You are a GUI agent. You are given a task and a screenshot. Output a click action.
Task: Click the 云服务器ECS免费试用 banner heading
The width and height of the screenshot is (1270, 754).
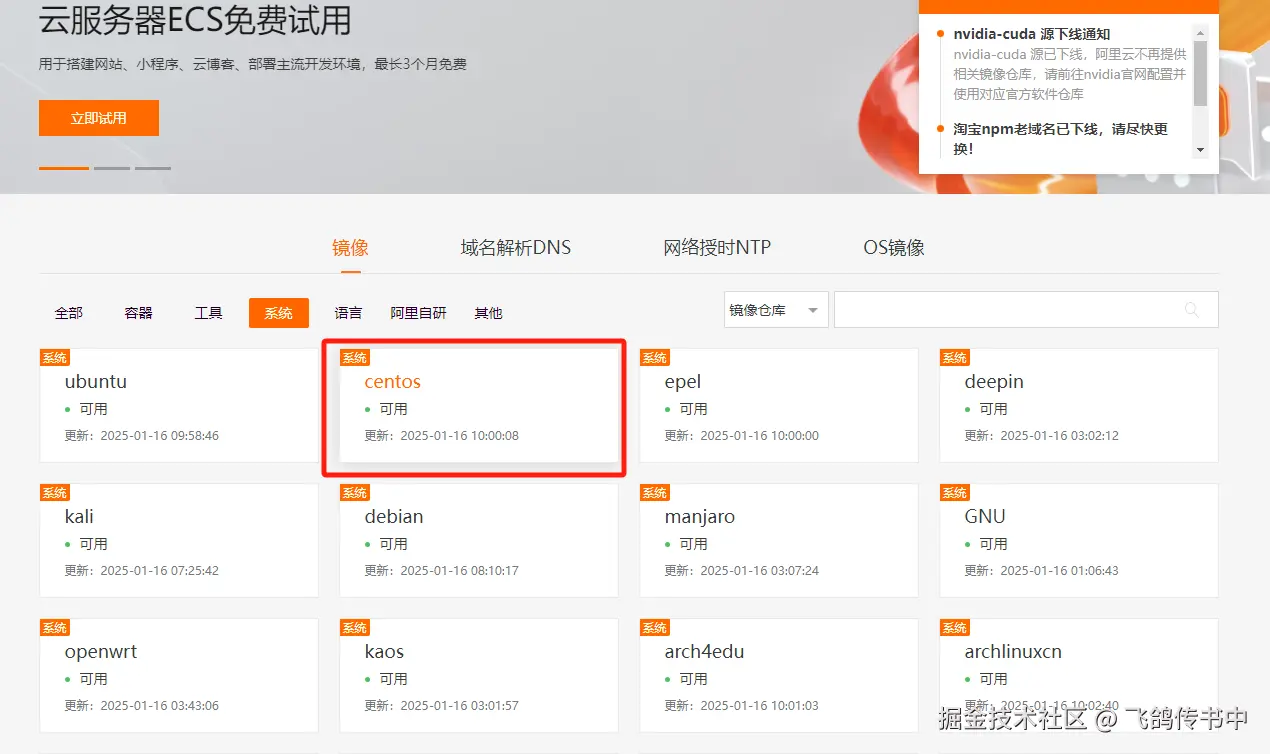pos(195,19)
